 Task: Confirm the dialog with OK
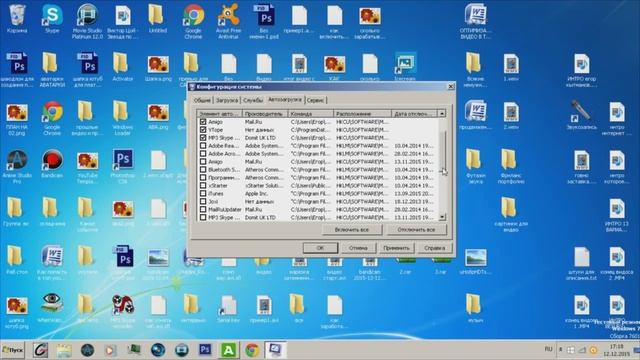point(320,248)
